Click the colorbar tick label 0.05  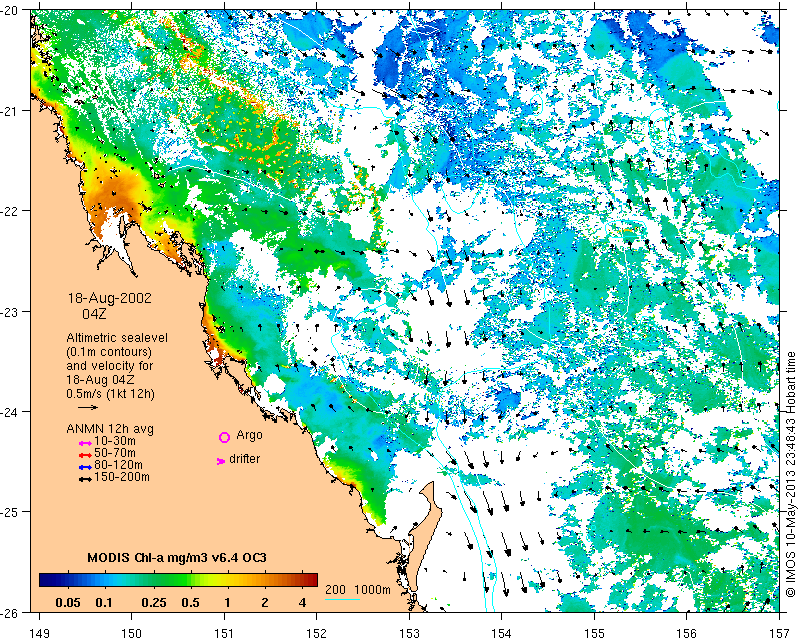pos(67,603)
